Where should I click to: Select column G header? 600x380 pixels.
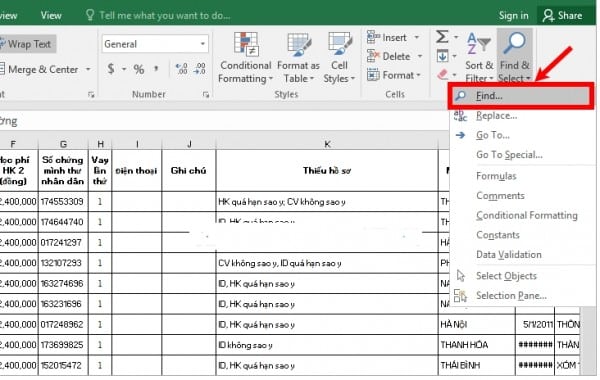click(x=63, y=144)
